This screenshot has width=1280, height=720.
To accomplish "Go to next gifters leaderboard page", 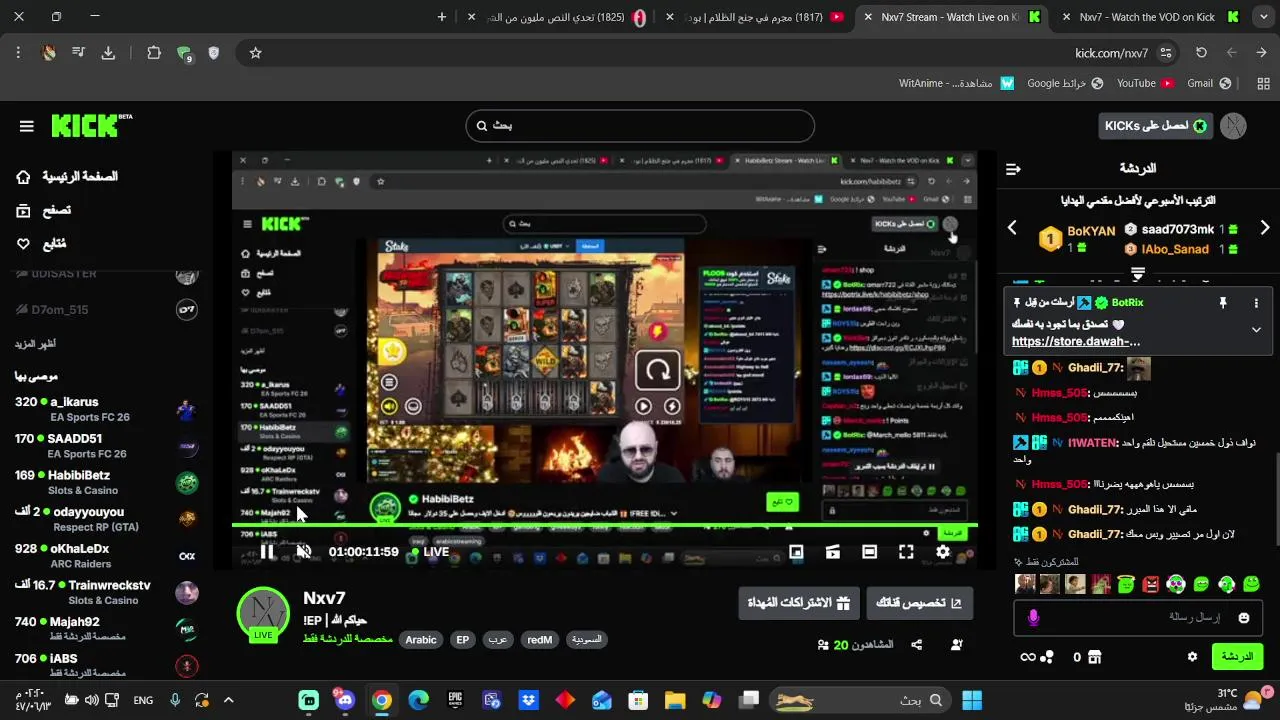I will [1265, 228].
